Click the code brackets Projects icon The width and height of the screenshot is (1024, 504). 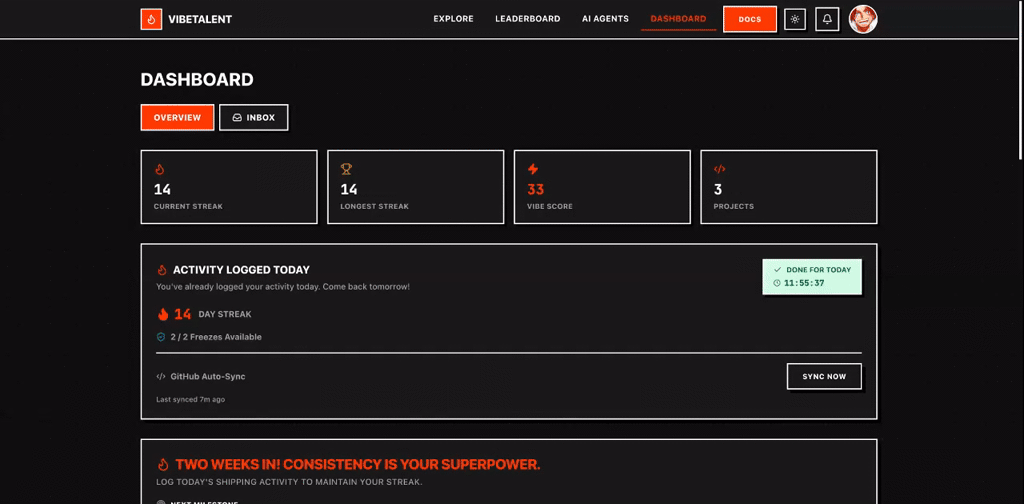click(719, 169)
